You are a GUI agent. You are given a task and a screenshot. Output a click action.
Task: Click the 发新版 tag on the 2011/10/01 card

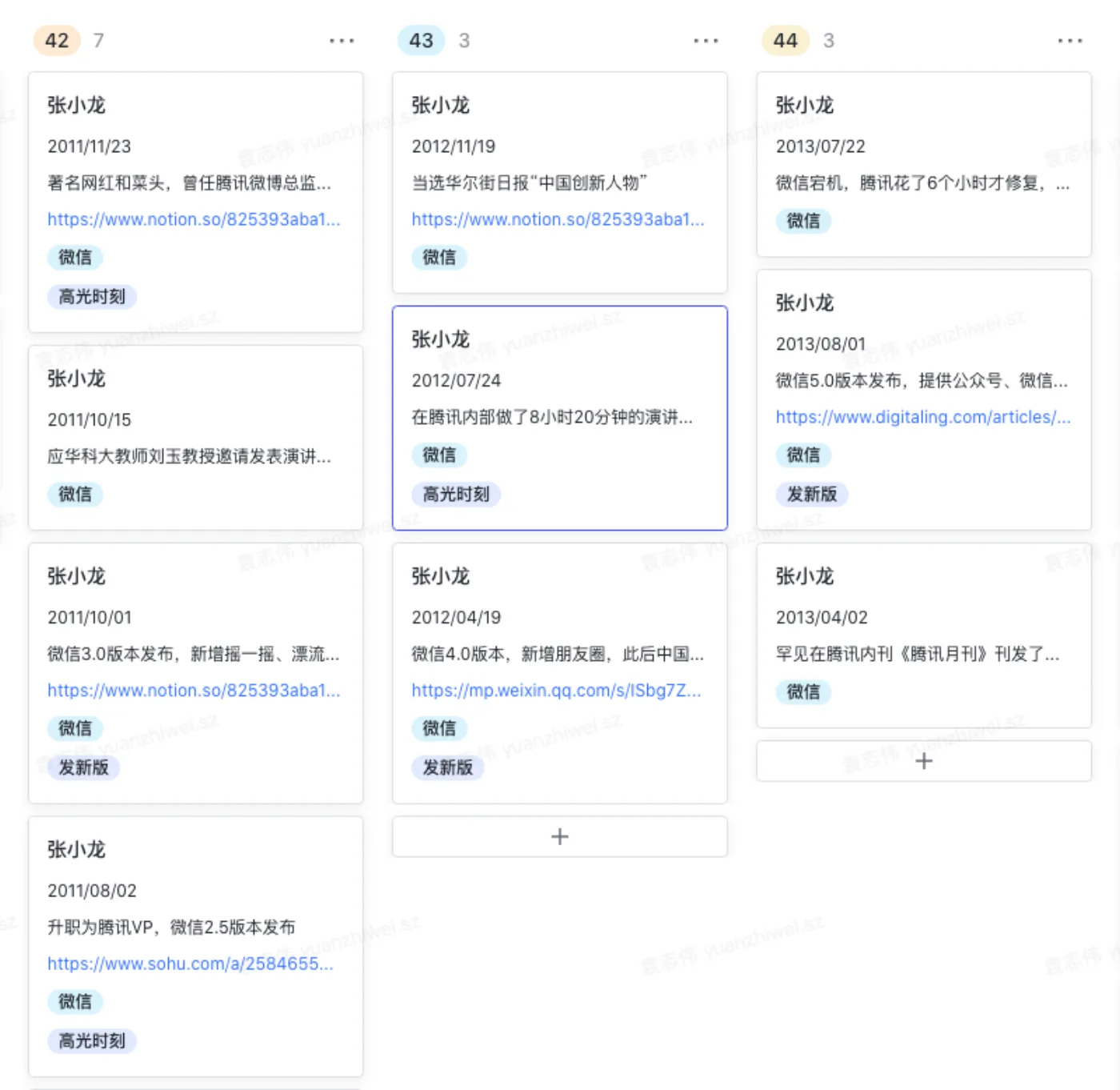point(83,768)
